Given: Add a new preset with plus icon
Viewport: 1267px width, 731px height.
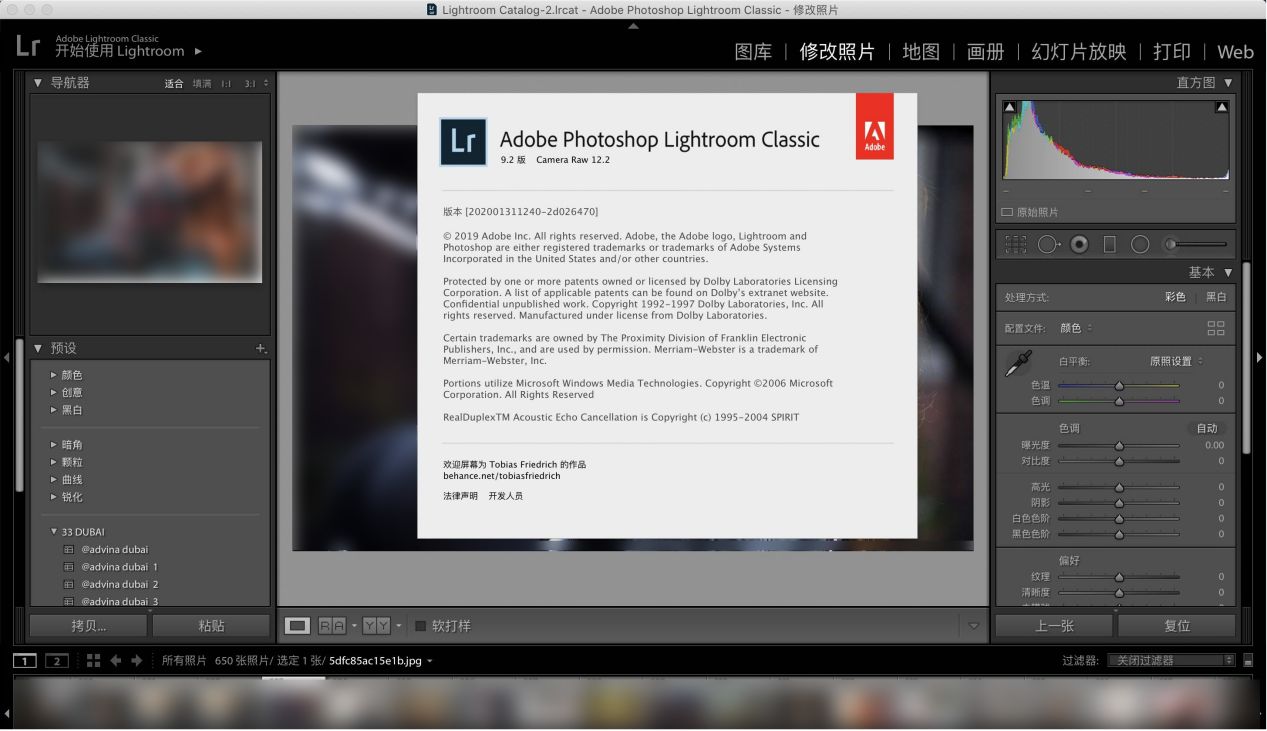Looking at the screenshot, I should coord(261,348).
